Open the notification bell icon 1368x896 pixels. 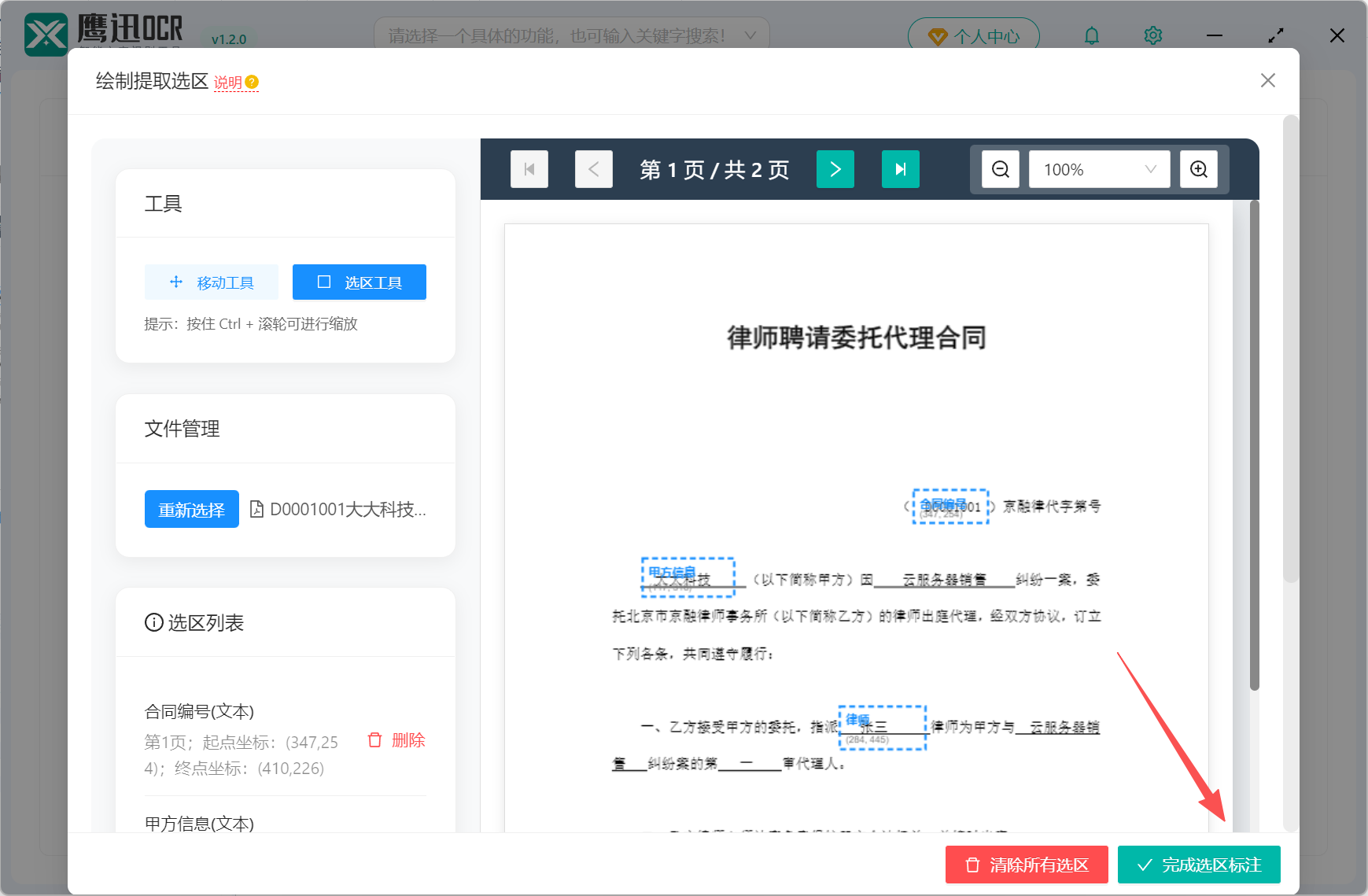click(1091, 35)
